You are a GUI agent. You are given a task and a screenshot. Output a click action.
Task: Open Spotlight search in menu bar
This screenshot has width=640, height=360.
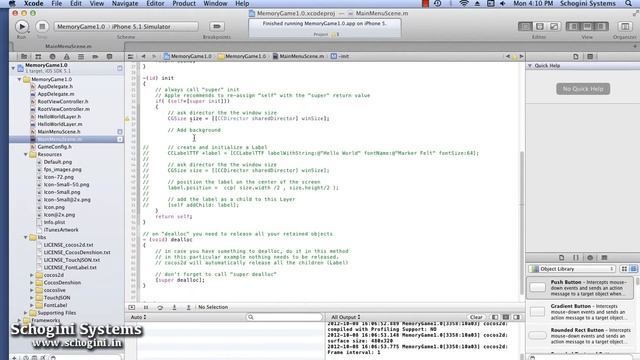629,4
